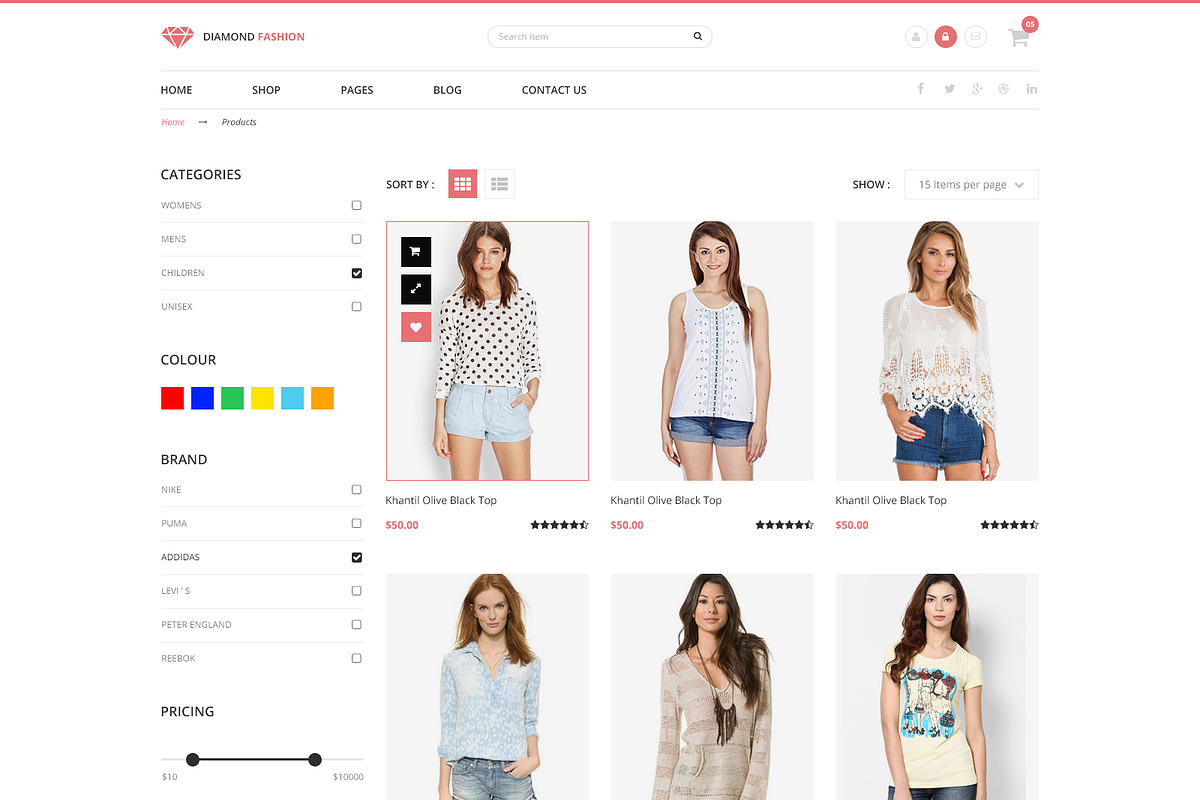Open the Pages menu
This screenshot has width=1200, height=800.
point(357,90)
